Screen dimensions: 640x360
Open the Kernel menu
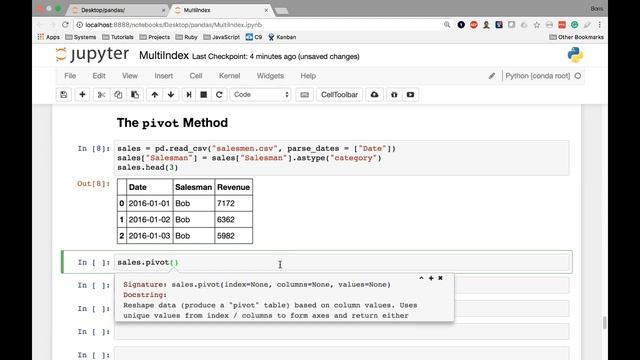point(229,76)
